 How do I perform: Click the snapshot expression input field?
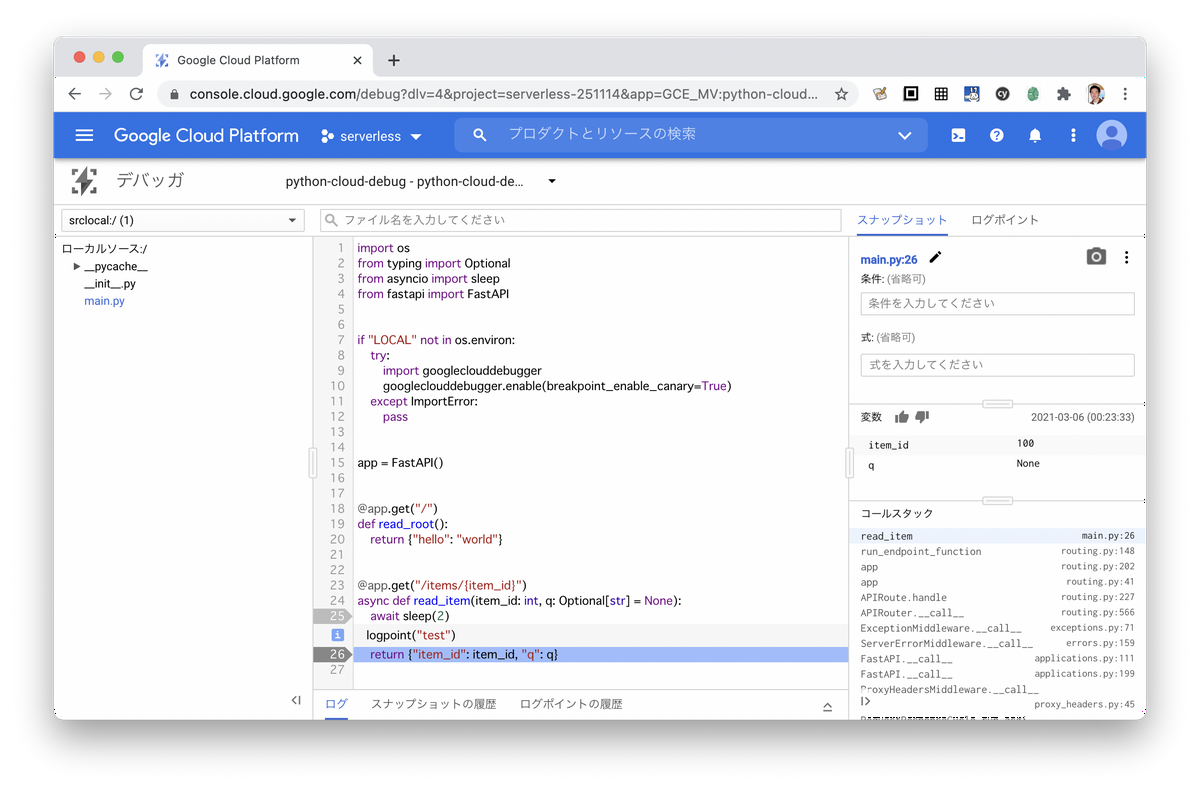[x=997, y=365]
